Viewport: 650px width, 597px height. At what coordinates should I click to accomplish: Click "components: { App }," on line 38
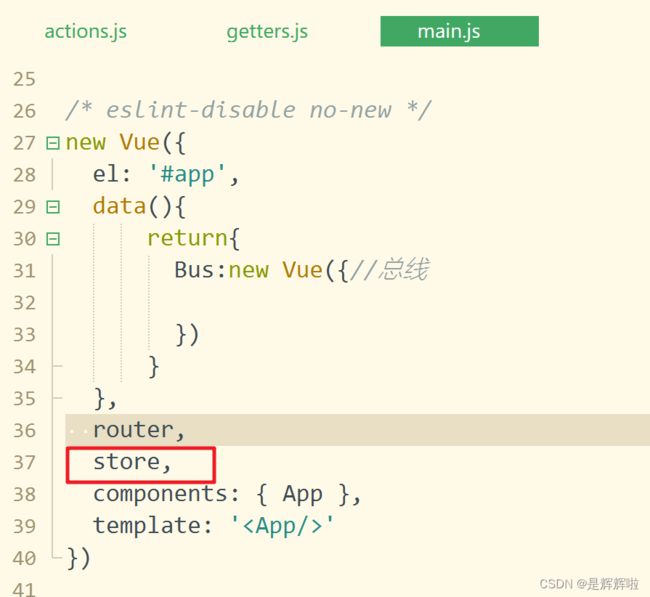pyautogui.click(x=227, y=494)
